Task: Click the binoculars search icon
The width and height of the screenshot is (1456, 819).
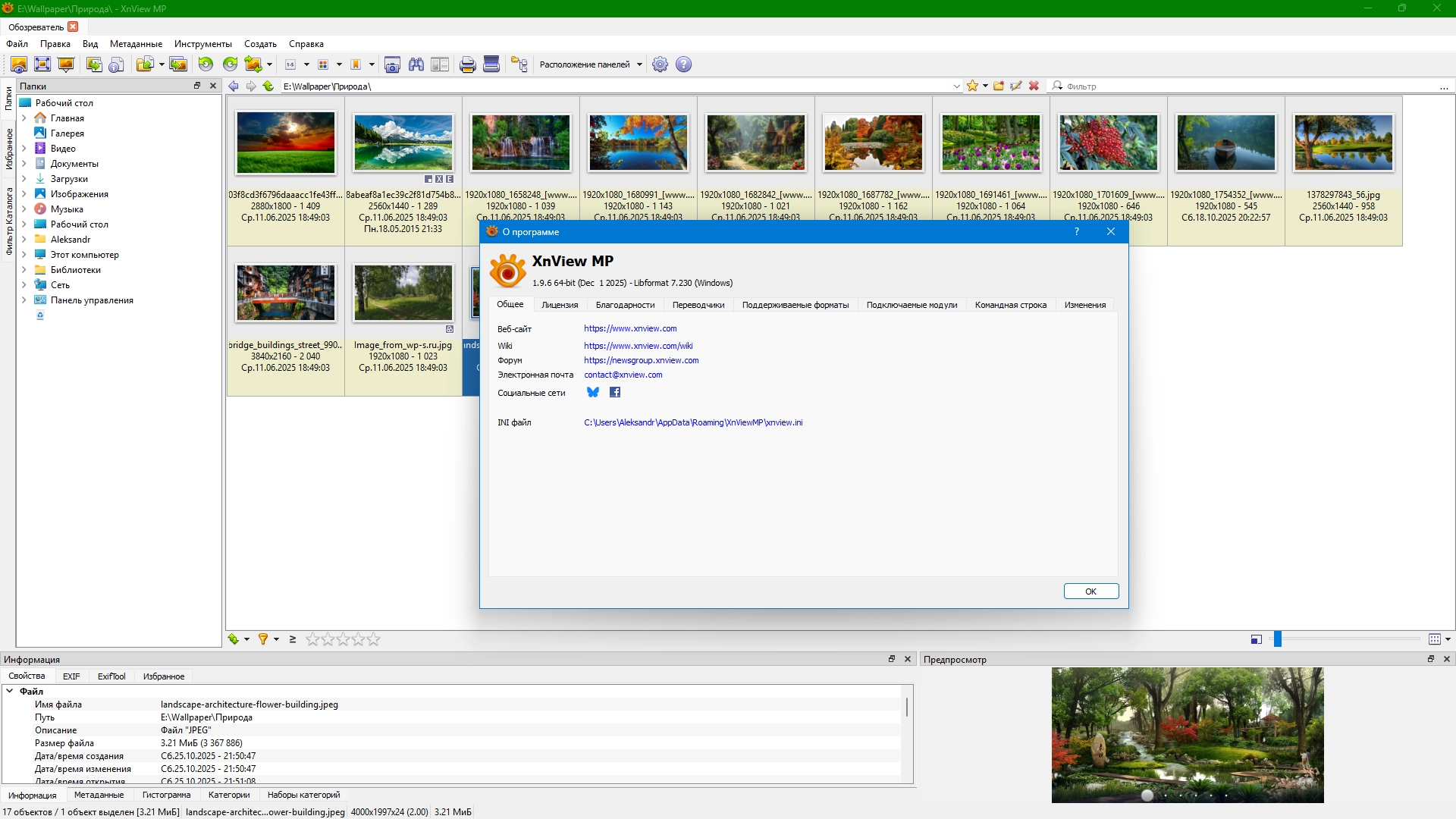Action: (x=416, y=64)
